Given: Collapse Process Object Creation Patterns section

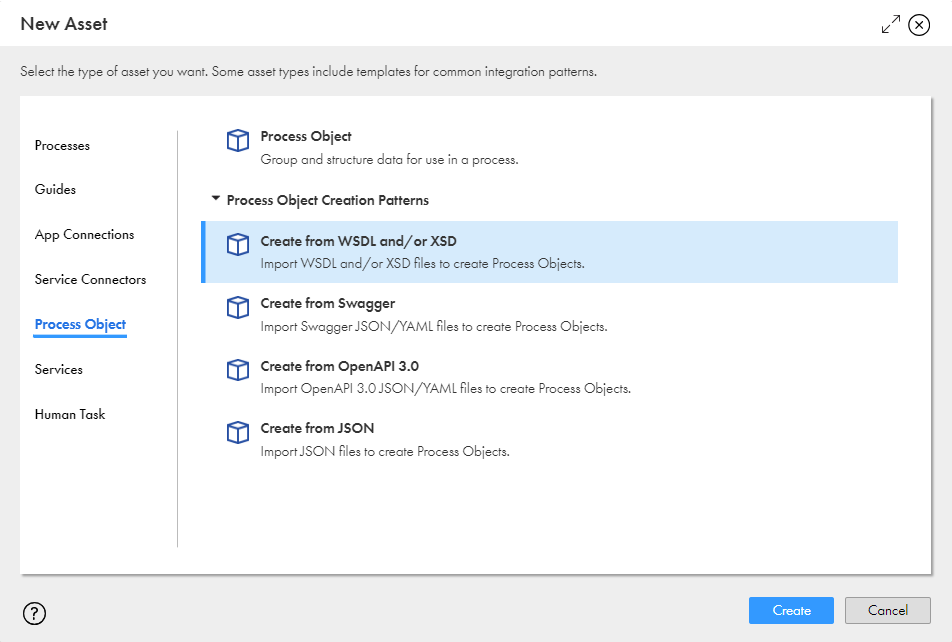Looking at the screenshot, I should tap(216, 199).
